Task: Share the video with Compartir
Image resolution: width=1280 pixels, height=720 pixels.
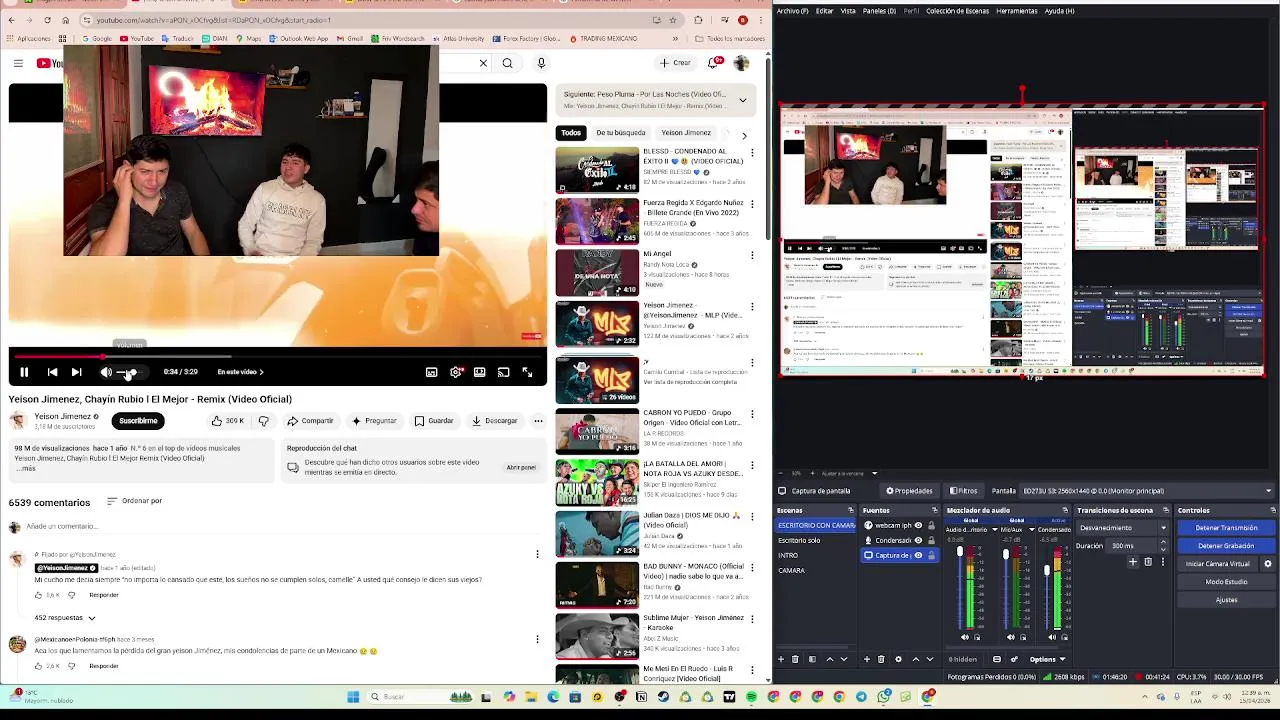Action: click(311, 421)
